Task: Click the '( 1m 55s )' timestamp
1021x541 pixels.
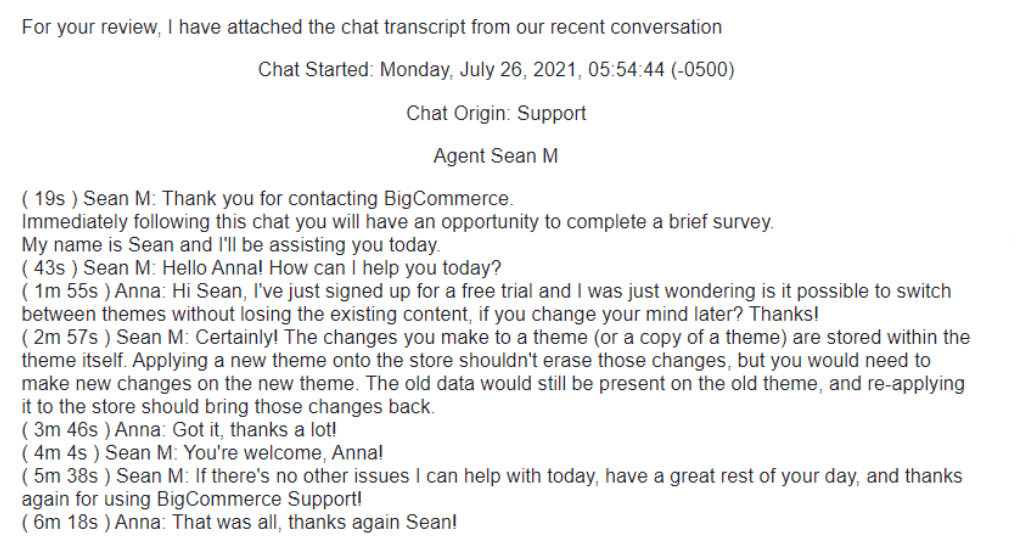Action: 66,291
